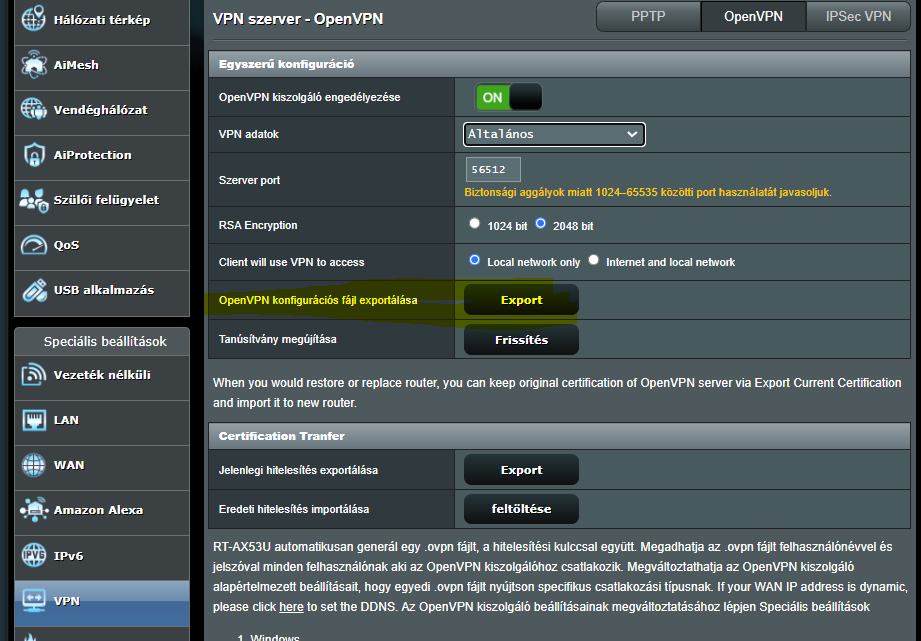Select the Amazon Alexa menu label
The width and height of the screenshot is (921, 641).
click(x=98, y=511)
